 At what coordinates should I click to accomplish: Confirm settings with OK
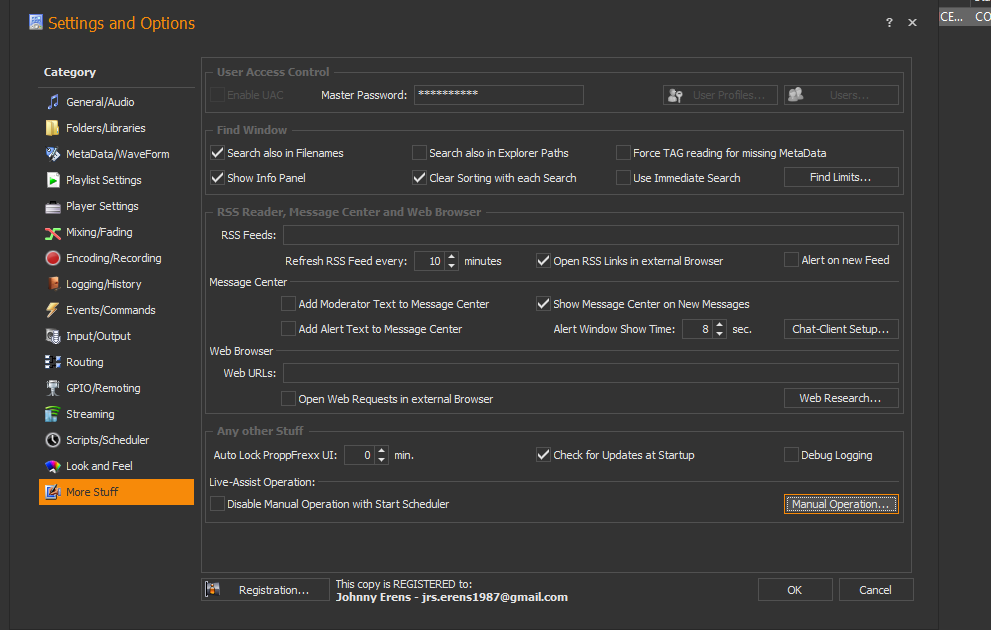click(x=795, y=590)
